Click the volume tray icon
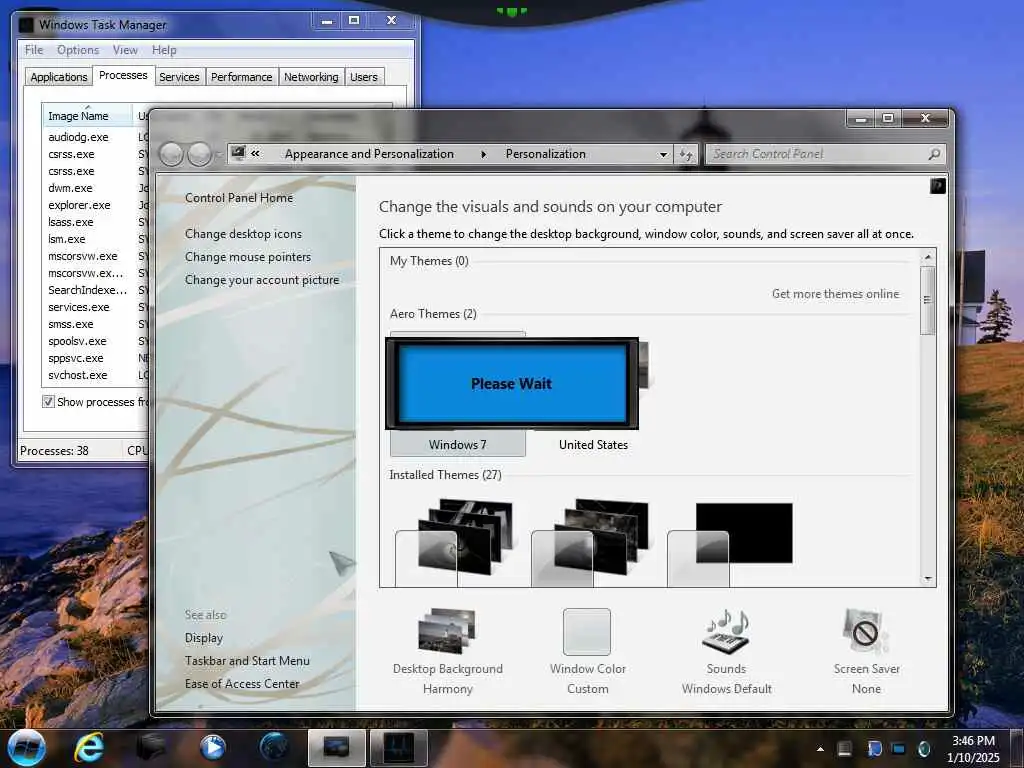Viewport: 1024px width, 768px height. point(923,748)
